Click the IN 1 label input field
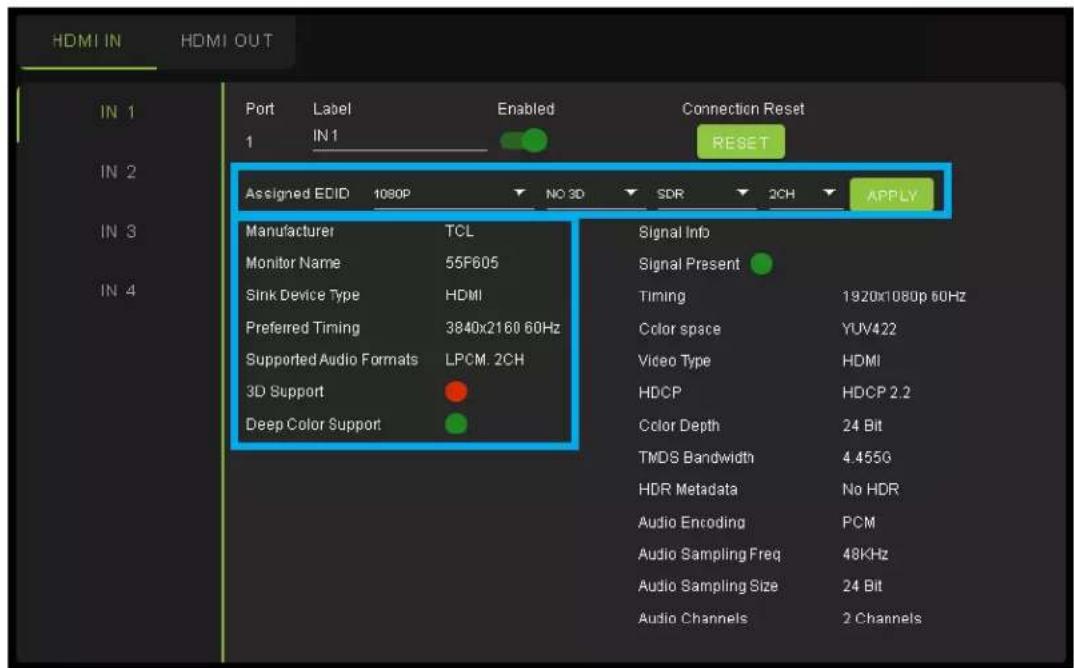 coord(399,137)
